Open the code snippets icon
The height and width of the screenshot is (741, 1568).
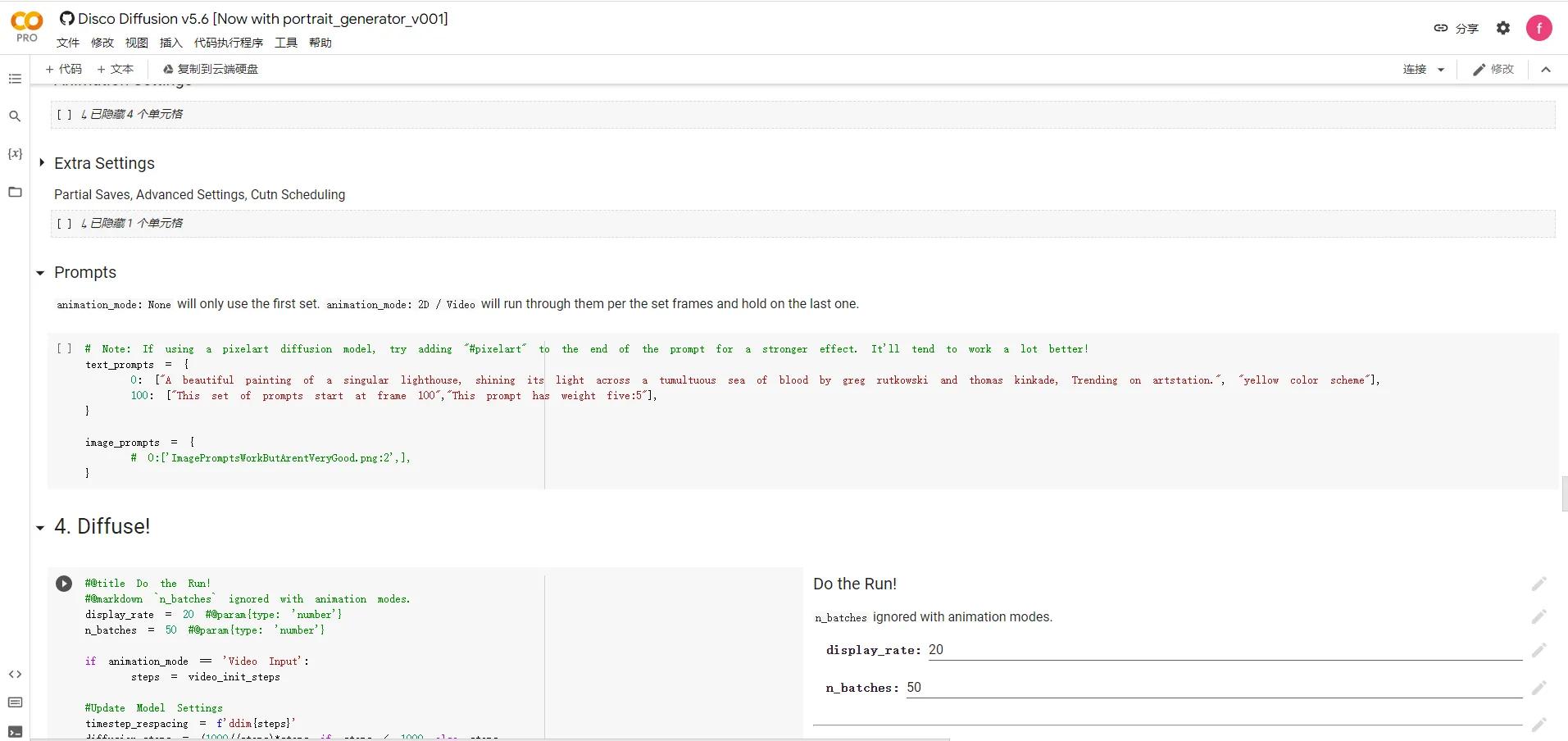click(x=15, y=674)
